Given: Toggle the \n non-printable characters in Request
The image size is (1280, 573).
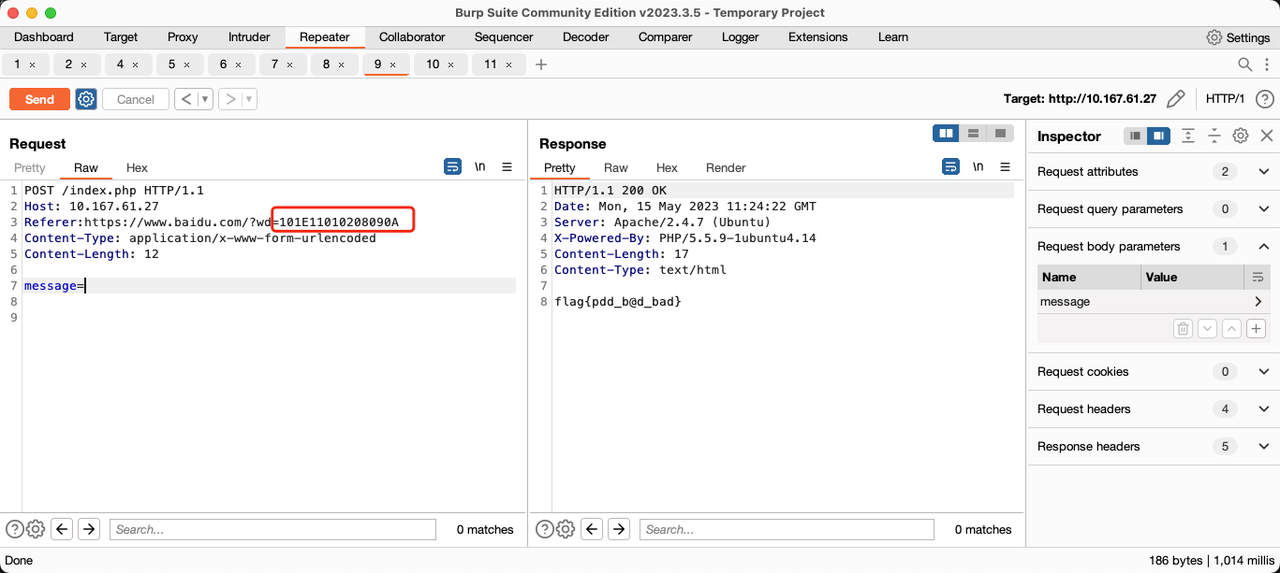Looking at the screenshot, I should pyautogui.click(x=480, y=167).
